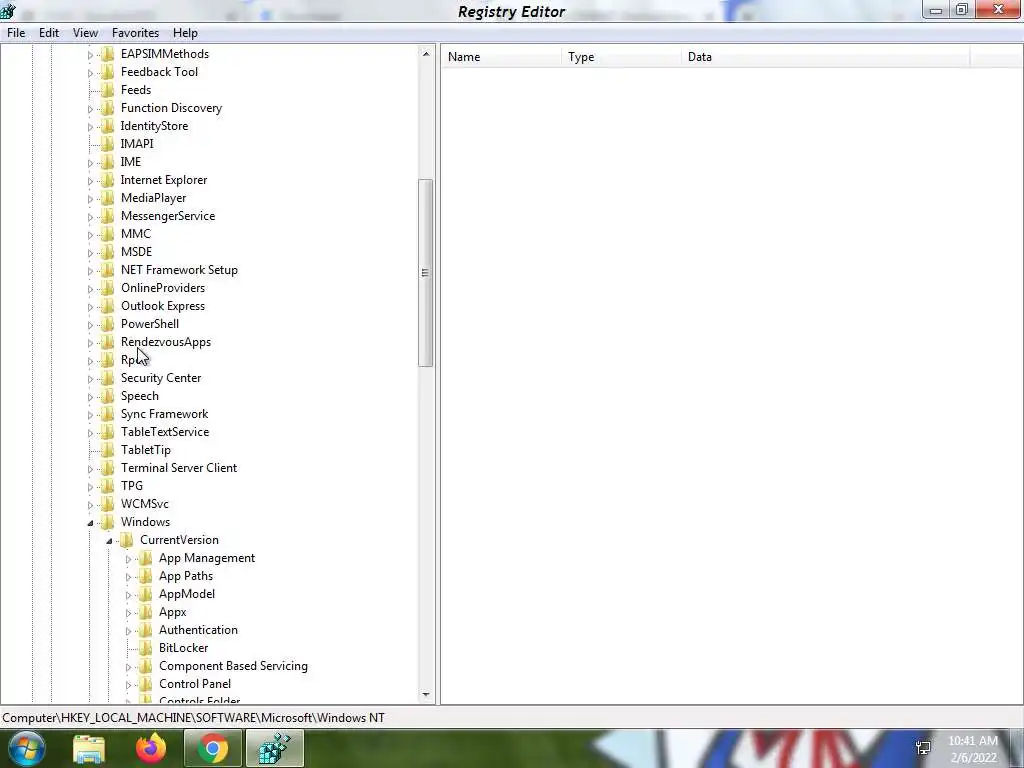
Task: Select the CurrentVersion key label
Action: click(179, 540)
